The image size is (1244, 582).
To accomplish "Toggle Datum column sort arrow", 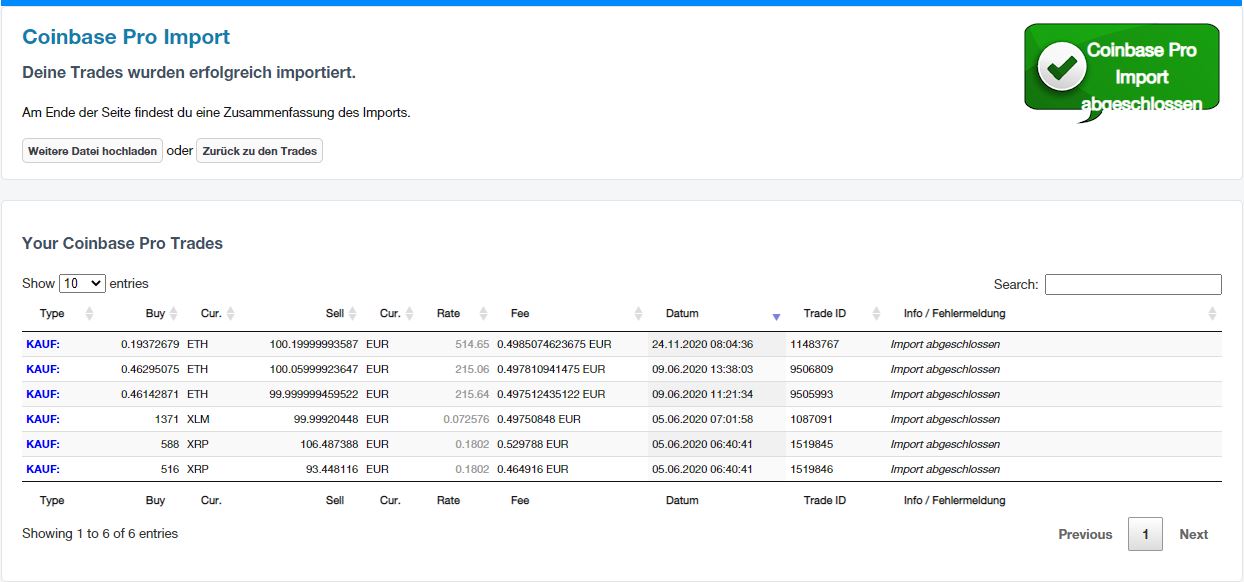I will 776,316.
